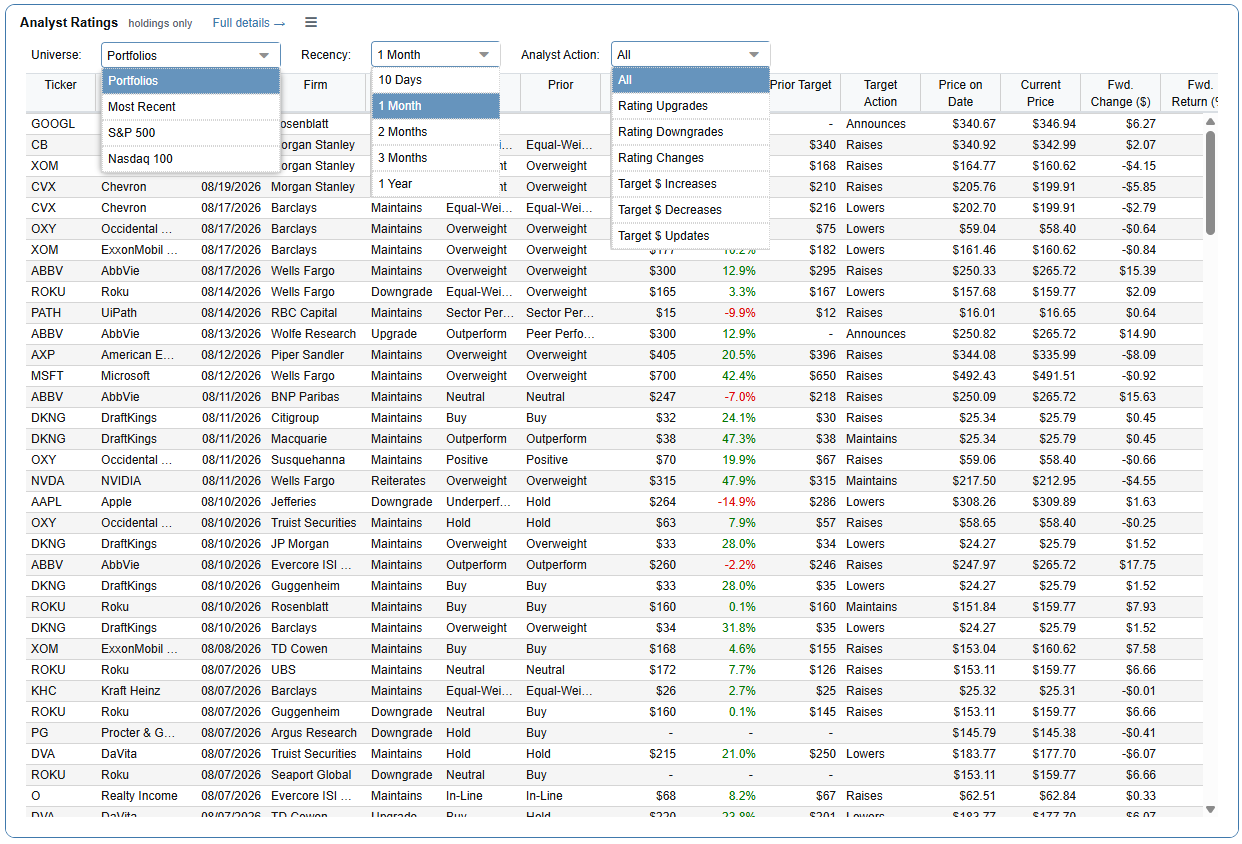Image resolution: width=1242 pixels, height=844 pixels.
Task: Sort by Price on Date column header
Action: 960,93
